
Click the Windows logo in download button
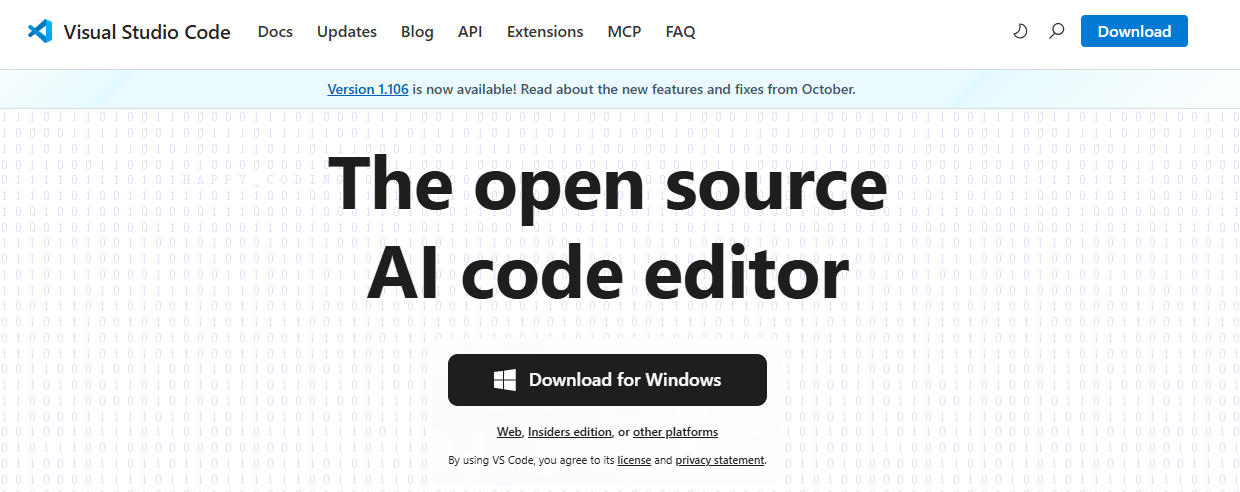coord(505,380)
